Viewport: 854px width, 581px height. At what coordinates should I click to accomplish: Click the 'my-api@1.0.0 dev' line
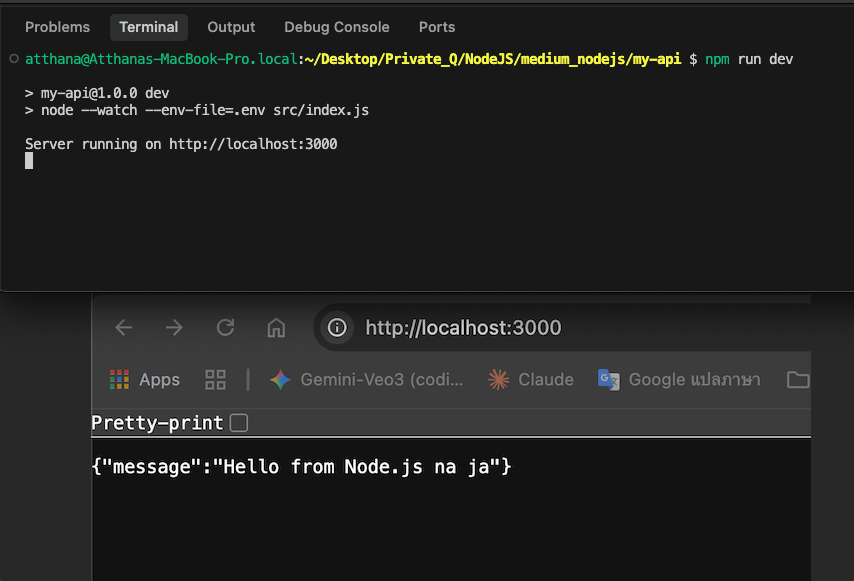click(x=97, y=93)
